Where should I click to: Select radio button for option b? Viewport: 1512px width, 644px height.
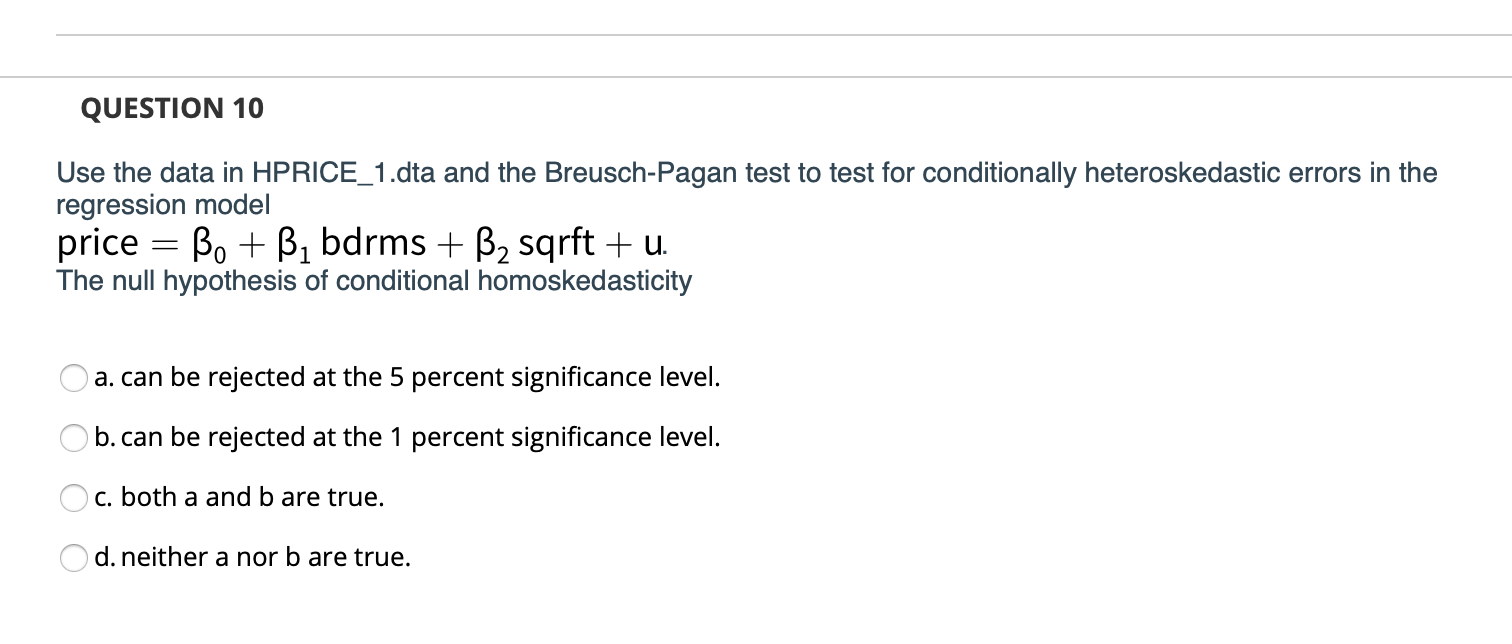pyautogui.click(x=74, y=438)
